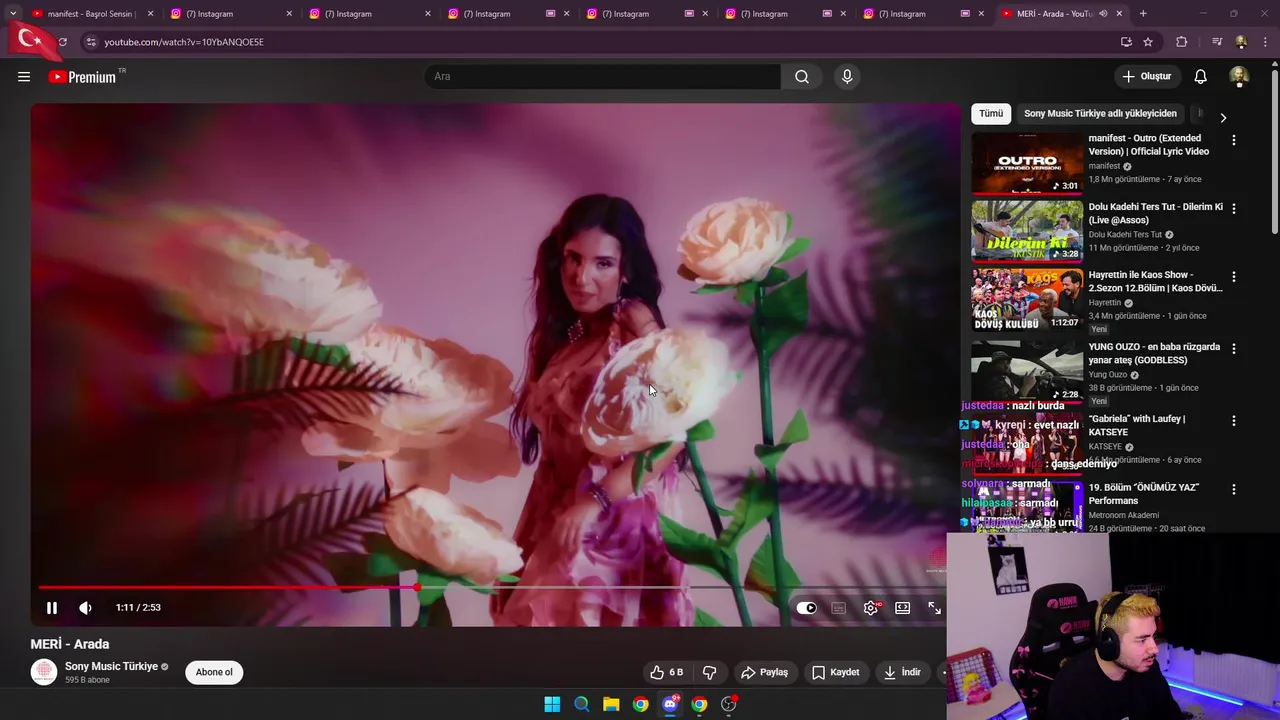
Task: Open the Oluştur create button
Action: pyautogui.click(x=1146, y=77)
